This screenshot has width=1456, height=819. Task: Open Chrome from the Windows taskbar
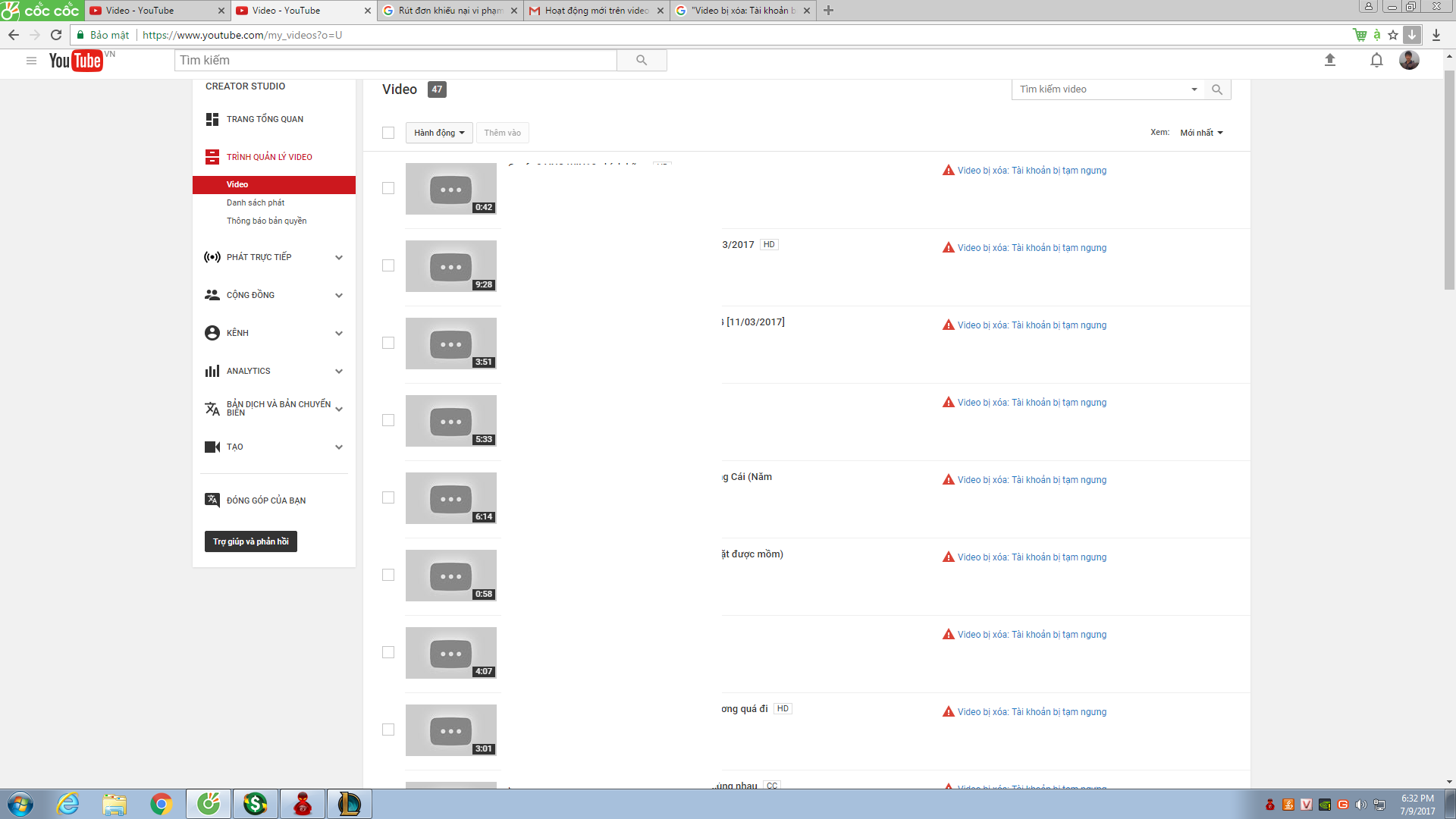coord(161,804)
